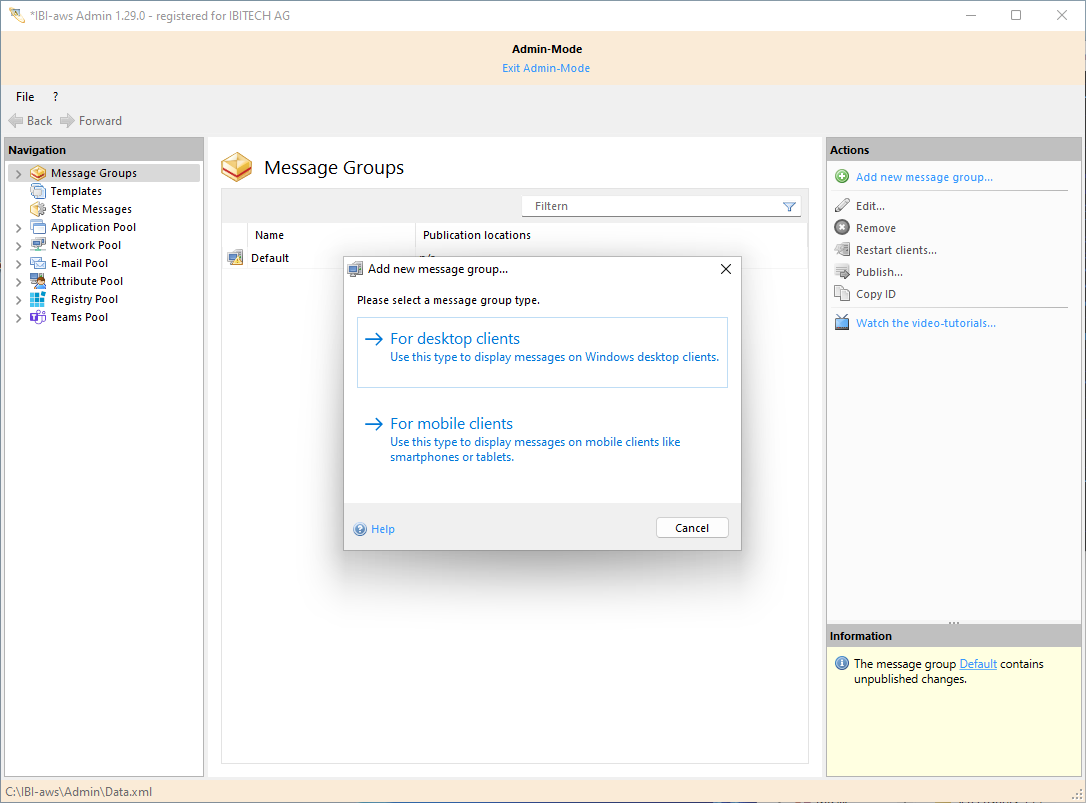Image resolution: width=1086 pixels, height=803 pixels.
Task: Click the green Add new message group icon
Action: point(842,177)
